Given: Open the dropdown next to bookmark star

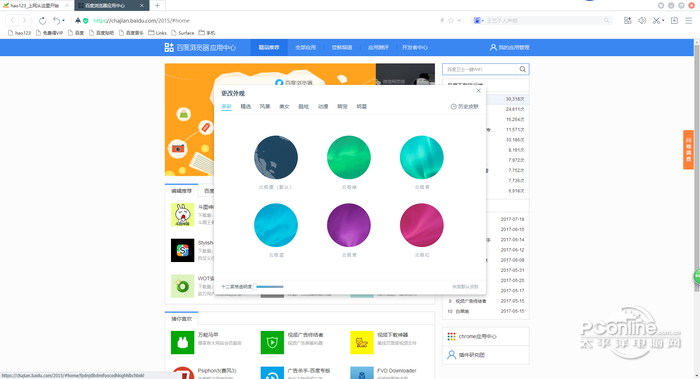Looking at the screenshot, I should 458,21.
